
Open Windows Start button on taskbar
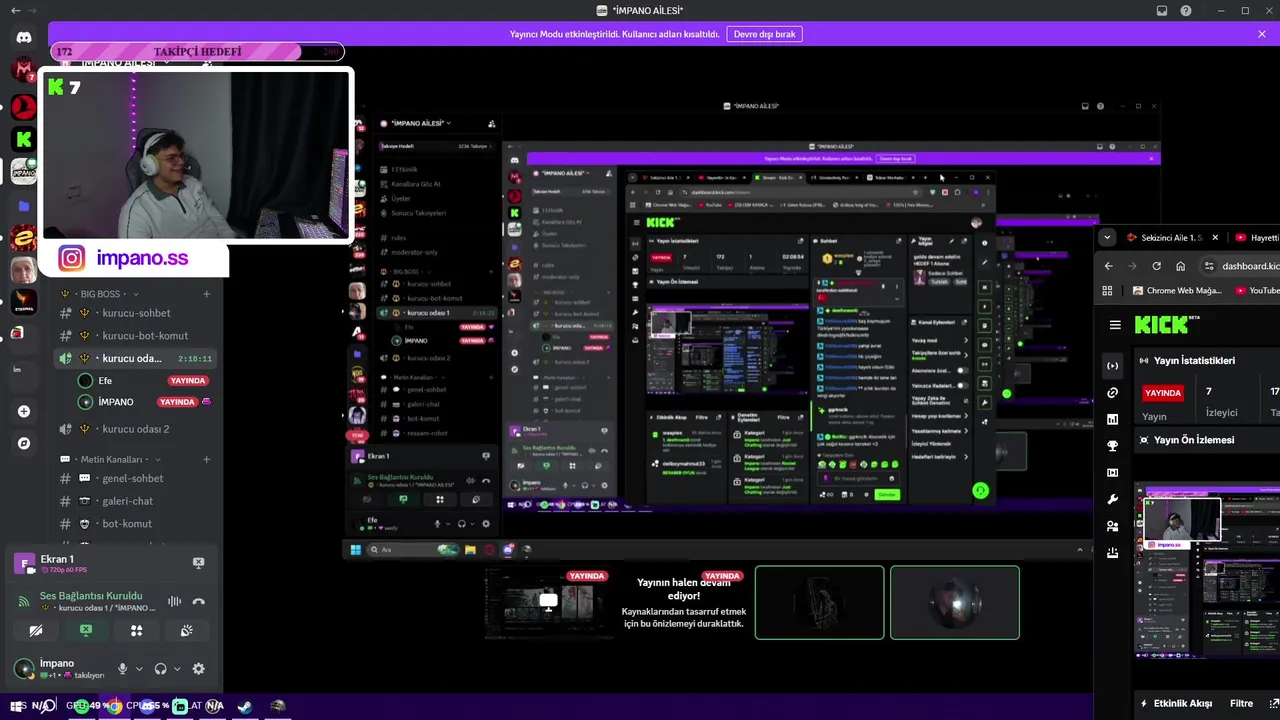(17, 706)
